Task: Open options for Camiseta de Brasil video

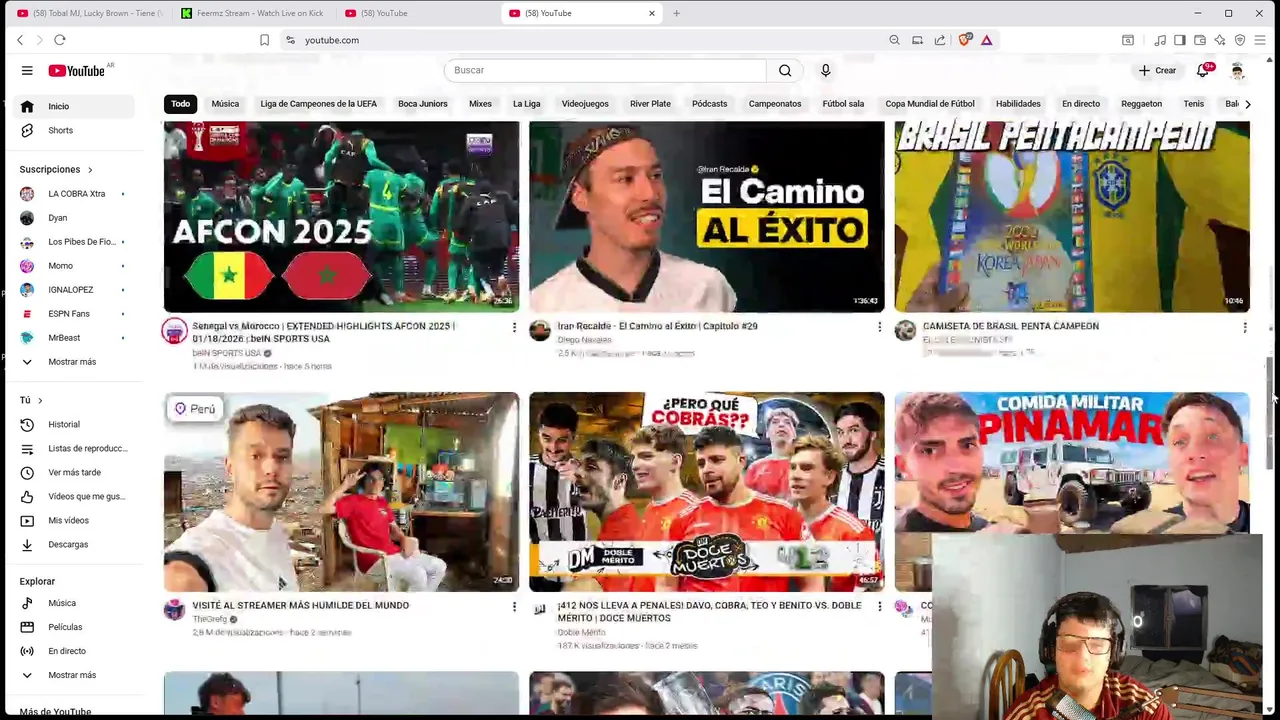Action: click(x=1245, y=327)
